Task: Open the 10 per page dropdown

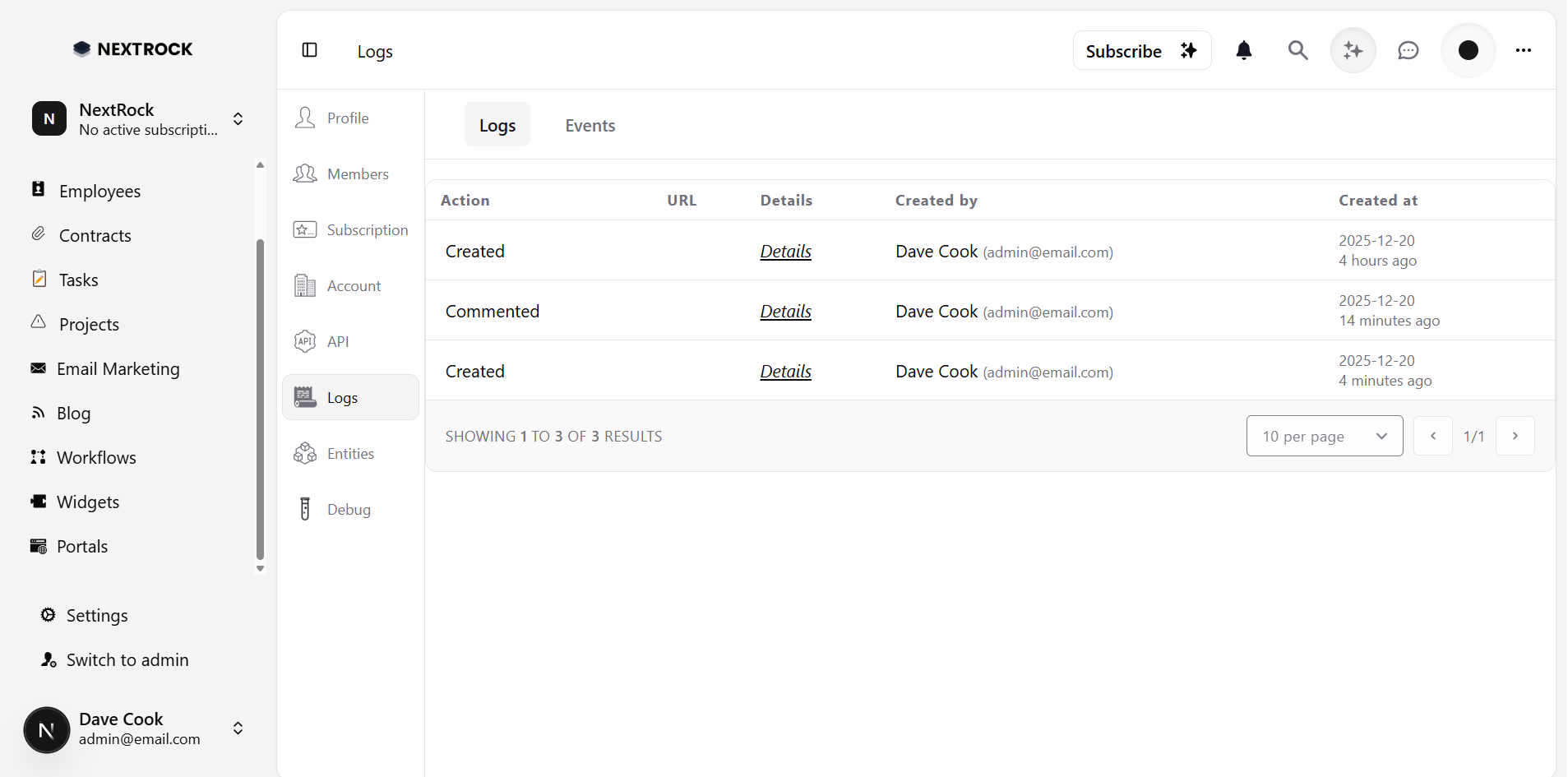Action: click(x=1323, y=436)
